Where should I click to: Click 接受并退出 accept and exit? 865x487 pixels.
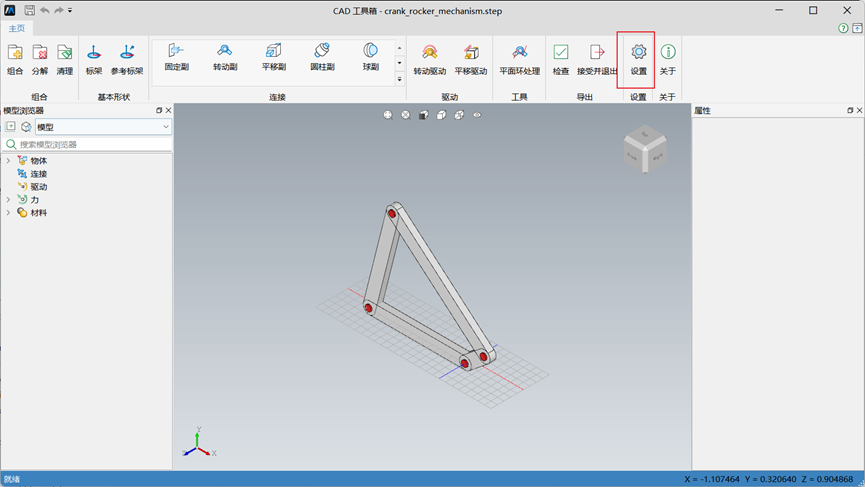pos(597,59)
